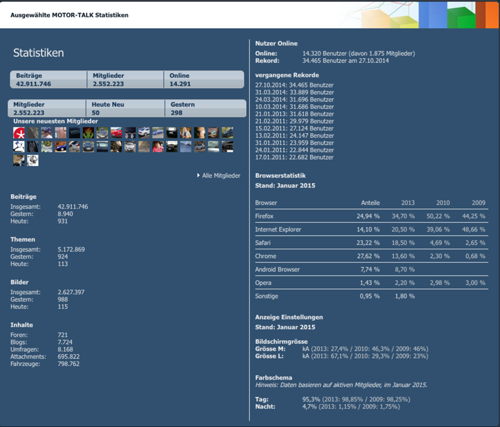Screen dimensions: 500x427
Task: Open the avatar of person in pink shirt
Action: pos(158,147)
